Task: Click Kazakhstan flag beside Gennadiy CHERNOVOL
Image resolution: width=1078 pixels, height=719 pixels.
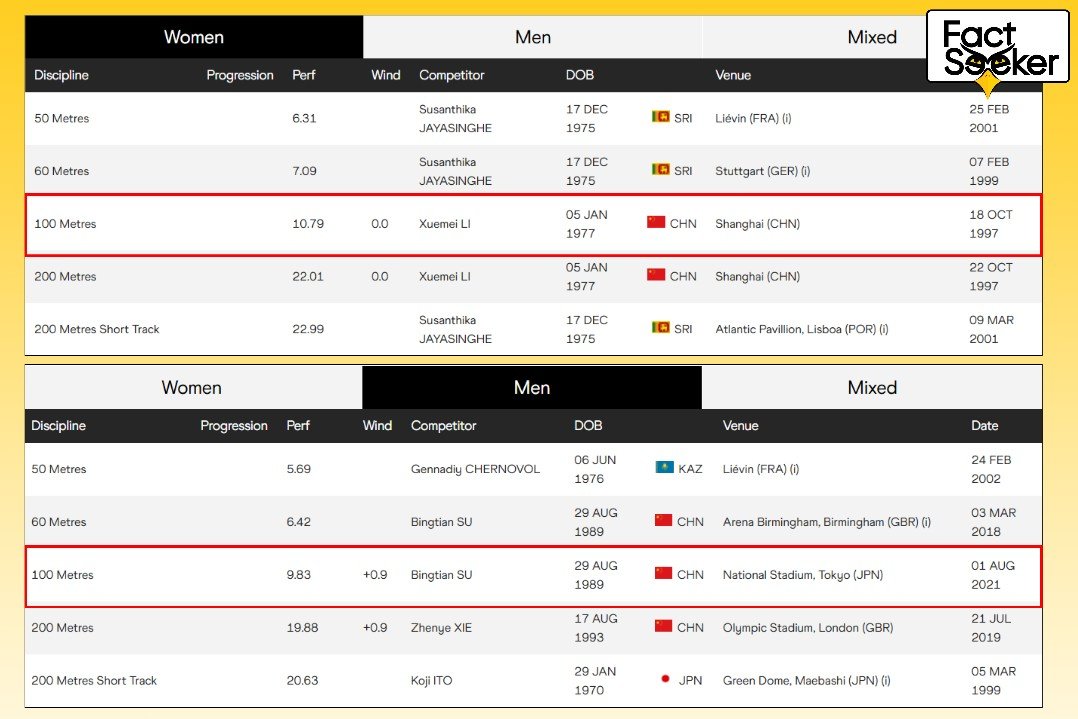Action: pyautogui.click(x=664, y=468)
